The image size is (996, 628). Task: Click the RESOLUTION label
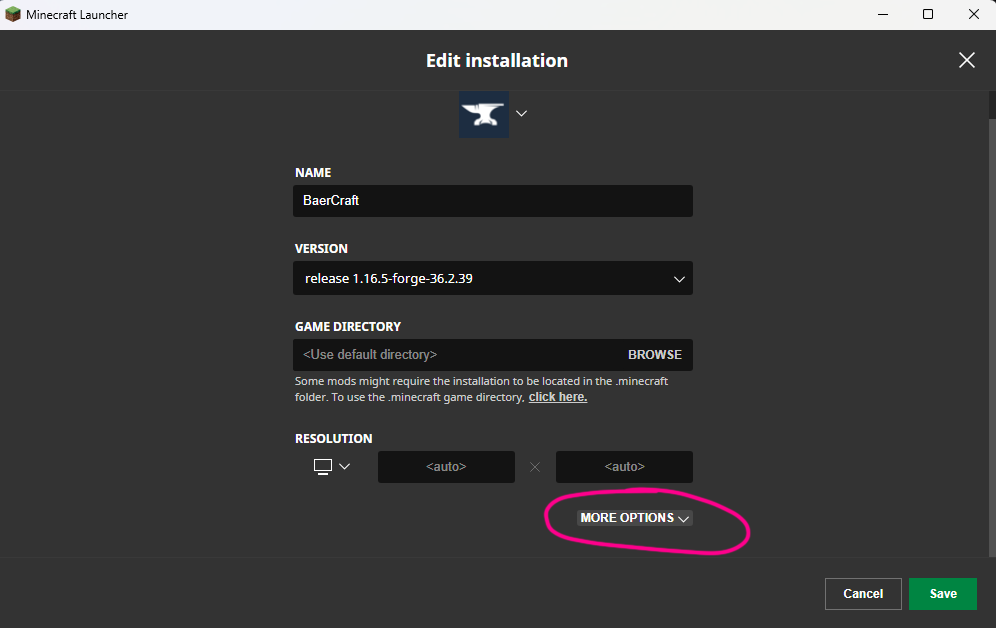coord(333,439)
